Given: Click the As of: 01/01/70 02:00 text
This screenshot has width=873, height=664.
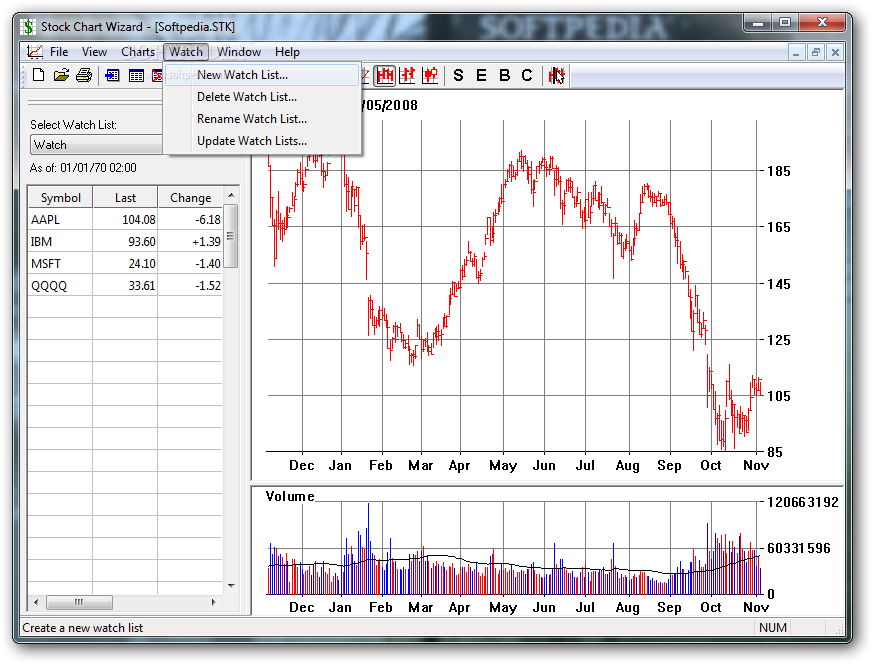Looking at the screenshot, I should pyautogui.click(x=83, y=168).
